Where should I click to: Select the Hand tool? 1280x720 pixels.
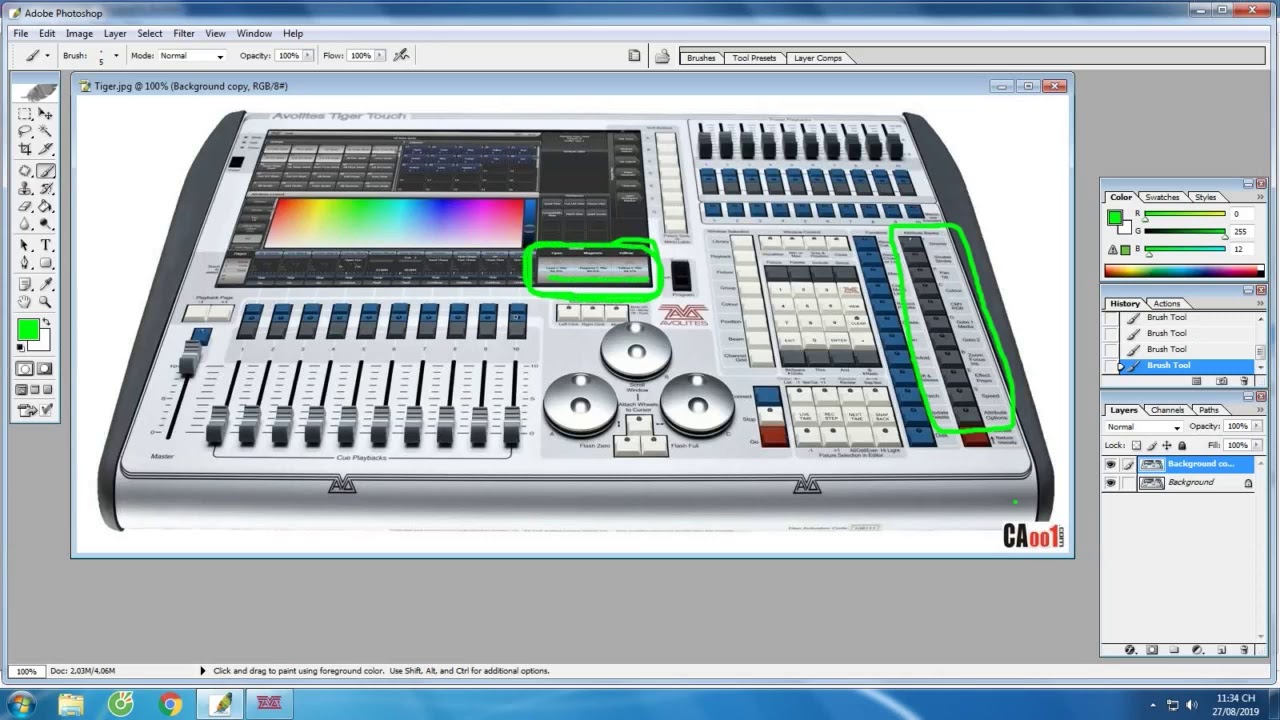coord(25,302)
